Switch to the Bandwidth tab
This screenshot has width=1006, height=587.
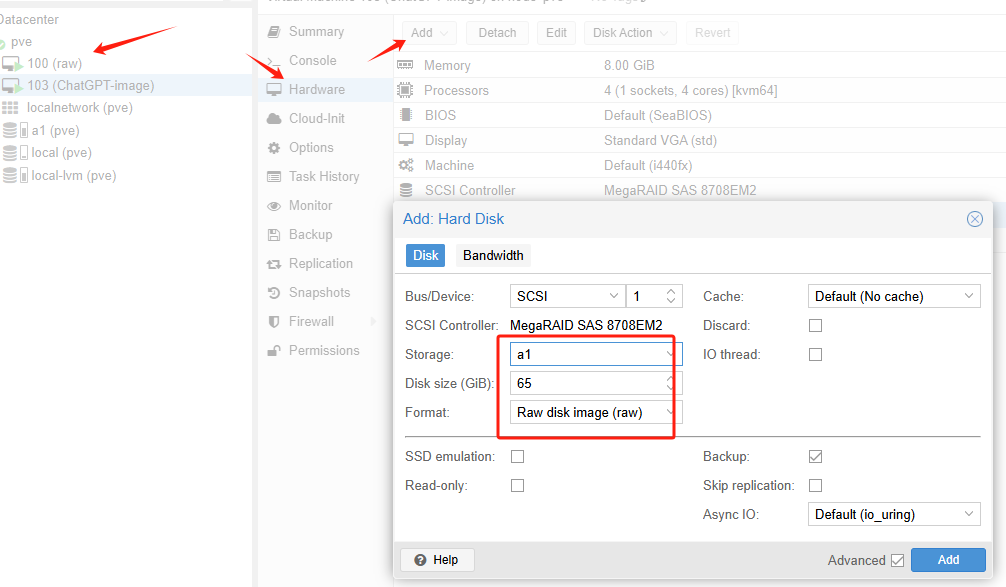point(493,256)
